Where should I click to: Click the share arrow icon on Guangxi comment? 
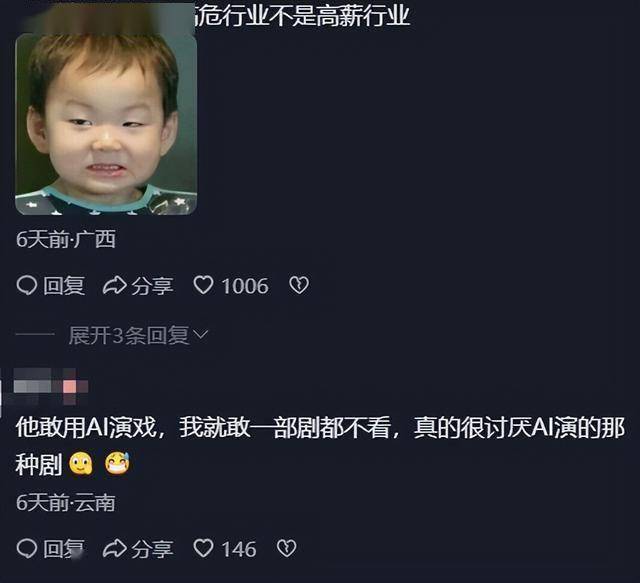(x=114, y=285)
